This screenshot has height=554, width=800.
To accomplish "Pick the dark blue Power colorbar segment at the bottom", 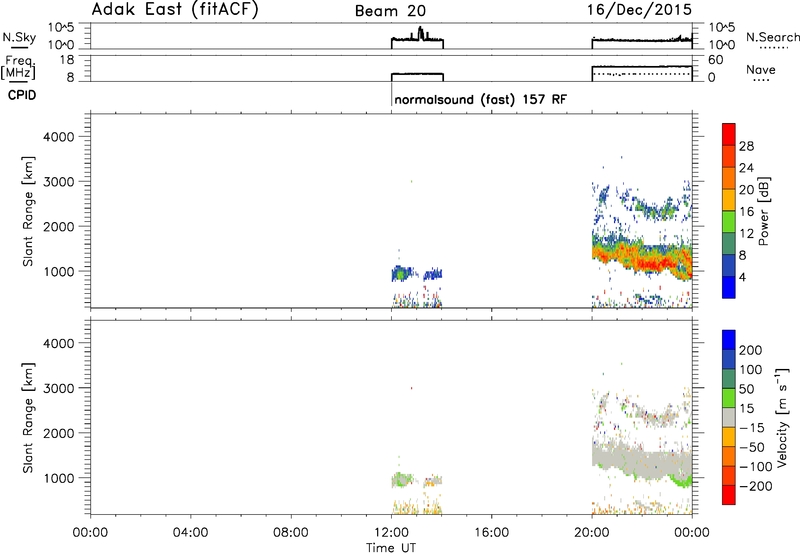I will point(729,287).
